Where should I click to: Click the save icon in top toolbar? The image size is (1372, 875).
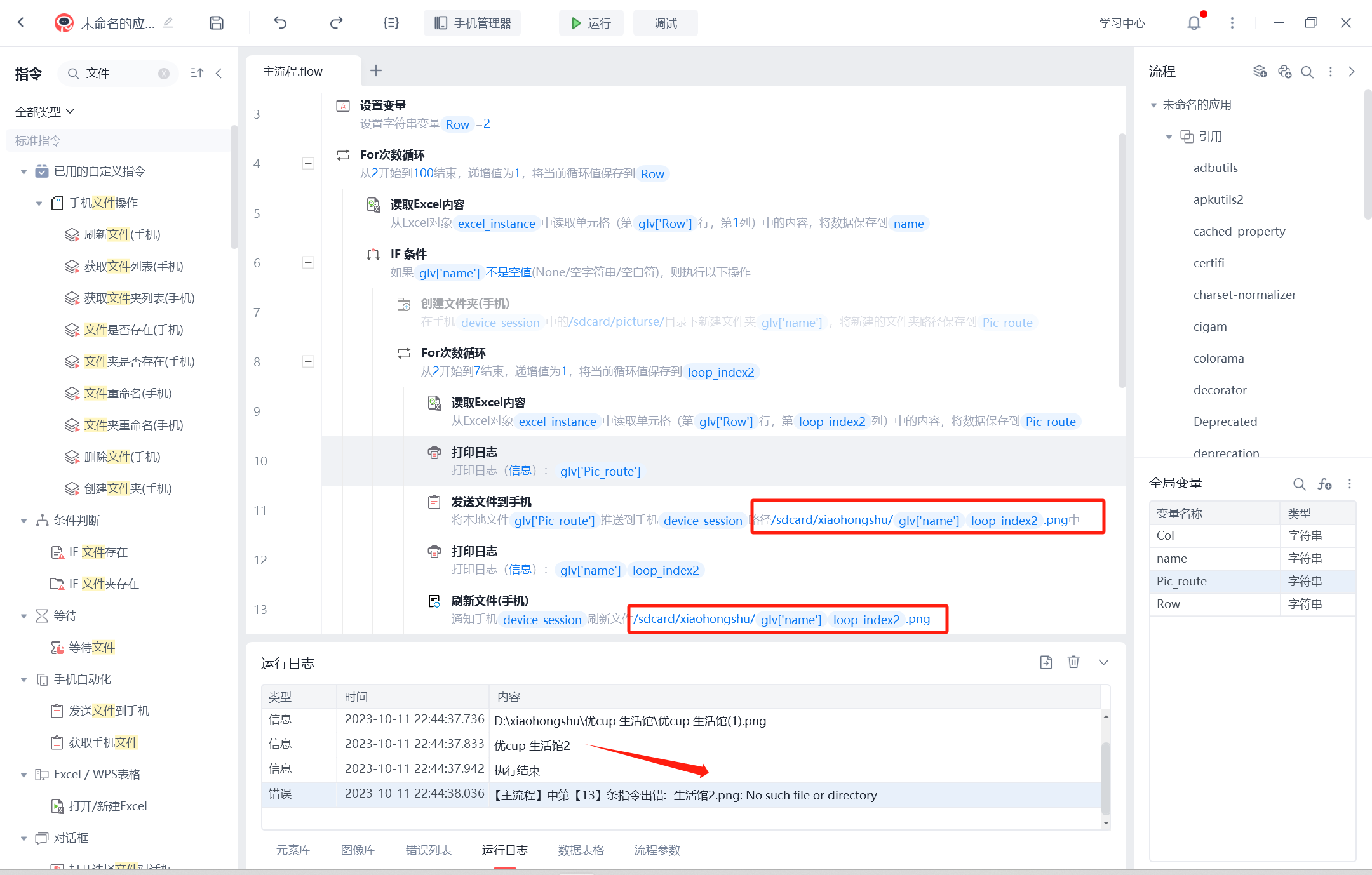[217, 23]
